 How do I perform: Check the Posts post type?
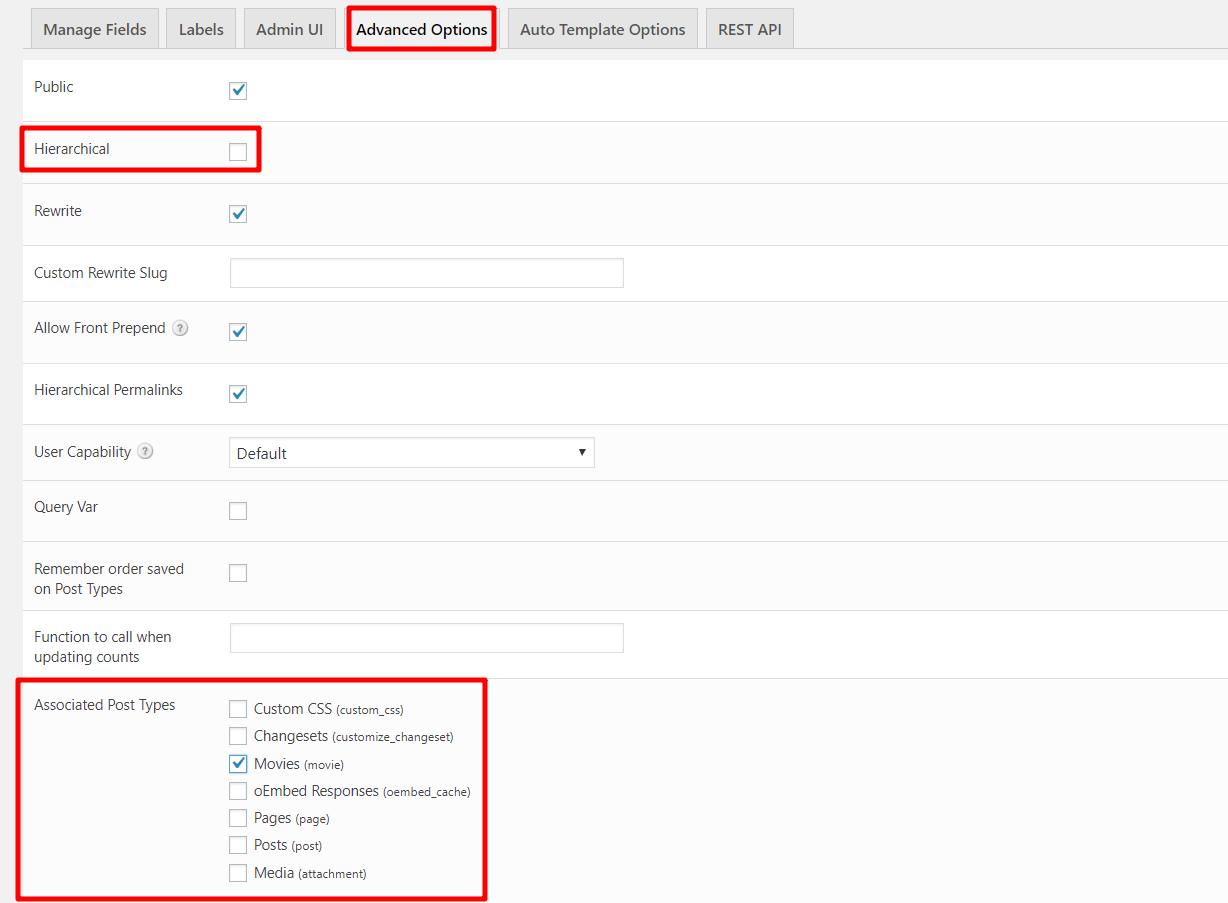point(238,845)
